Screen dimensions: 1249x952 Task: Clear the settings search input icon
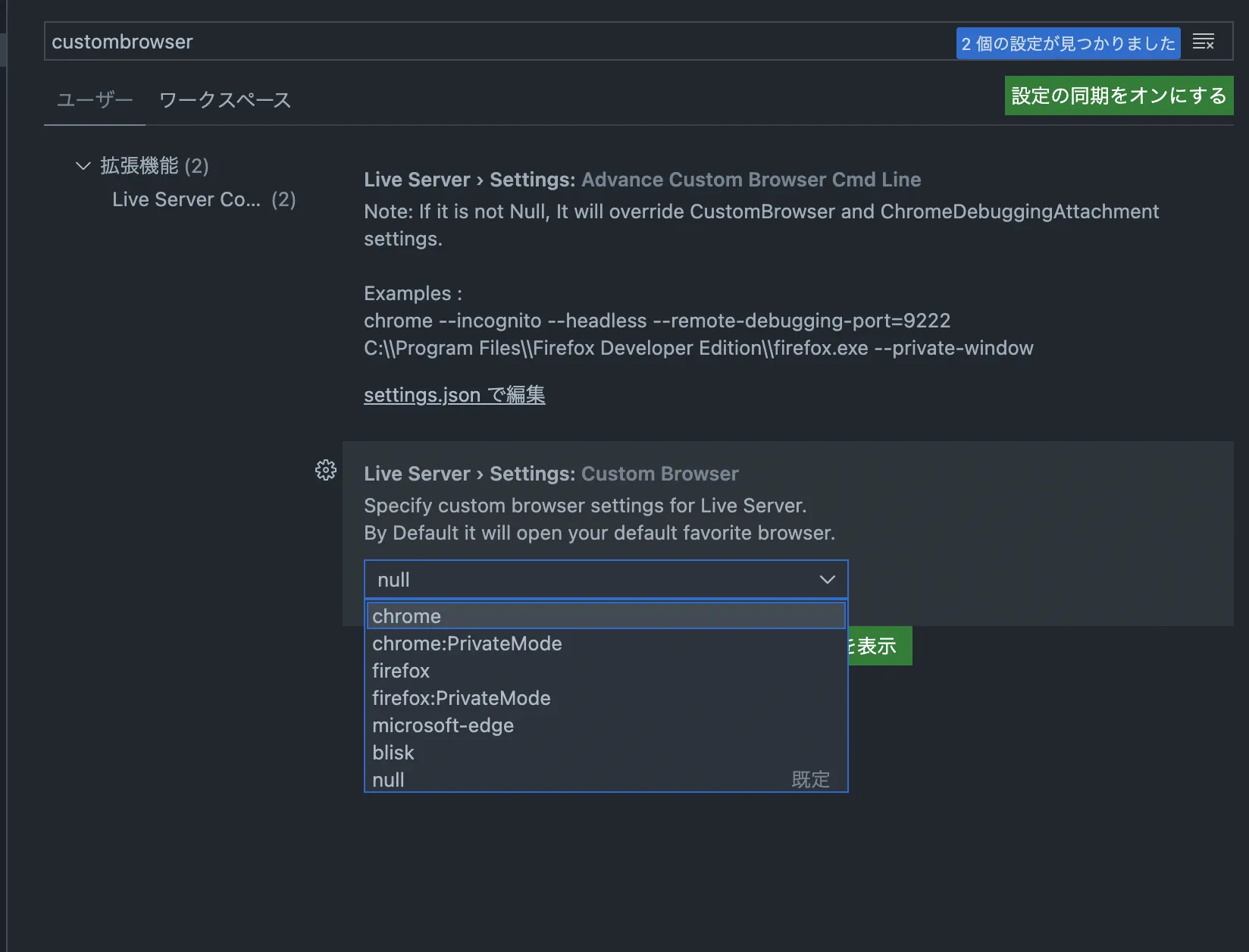click(1203, 42)
